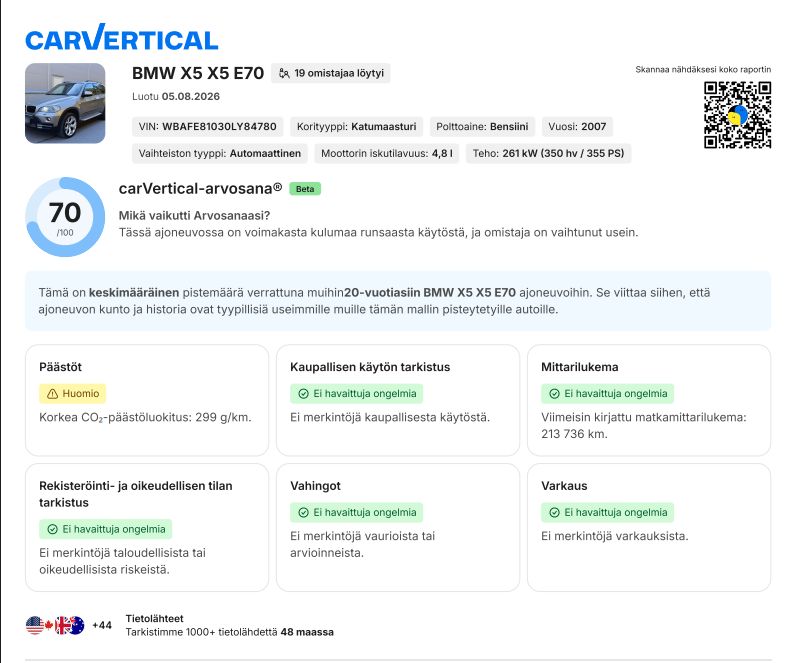The height and width of the screenshot is (663, 793).
Task: Click the Korityyppi: Katumaasturi chip
Action: [357, 126]
